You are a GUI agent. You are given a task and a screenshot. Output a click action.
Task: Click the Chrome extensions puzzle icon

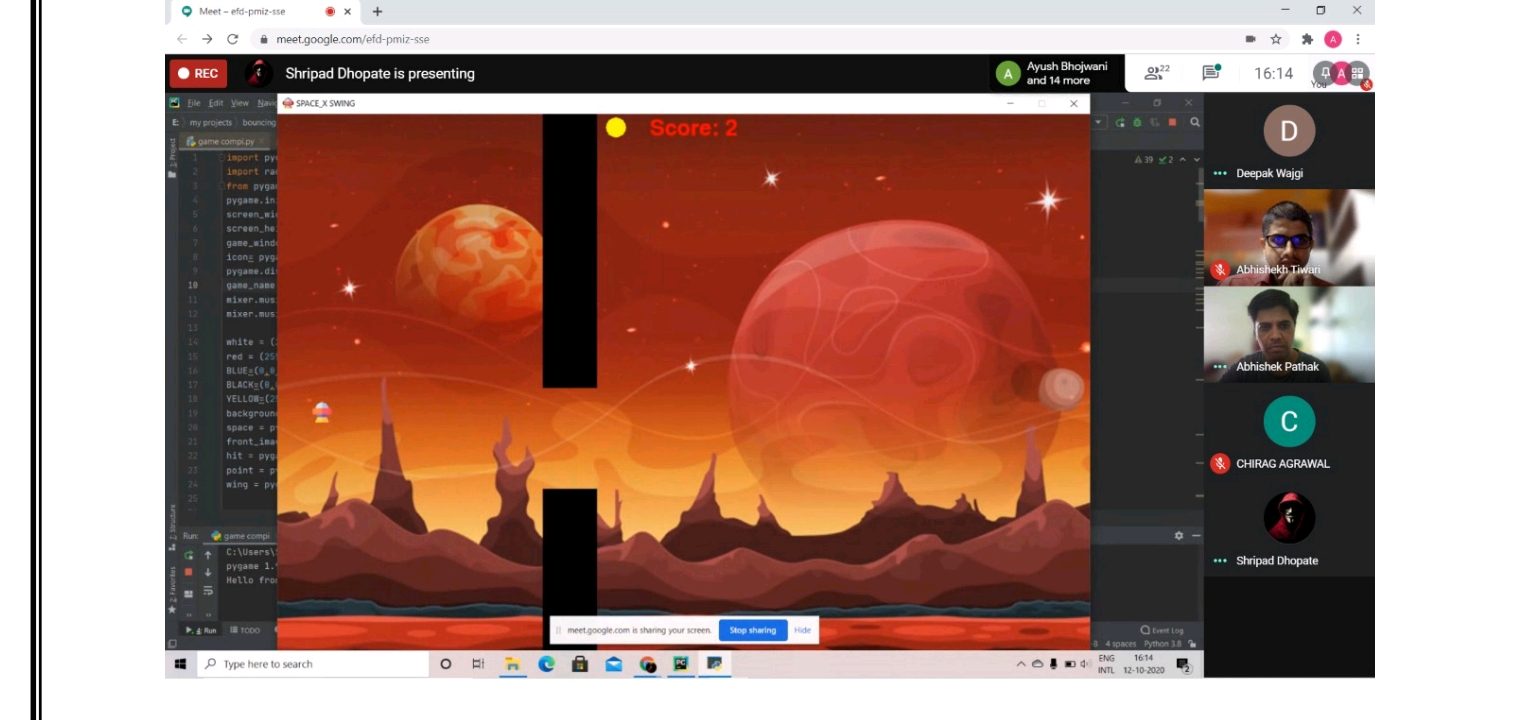(x=1306, y=39)
